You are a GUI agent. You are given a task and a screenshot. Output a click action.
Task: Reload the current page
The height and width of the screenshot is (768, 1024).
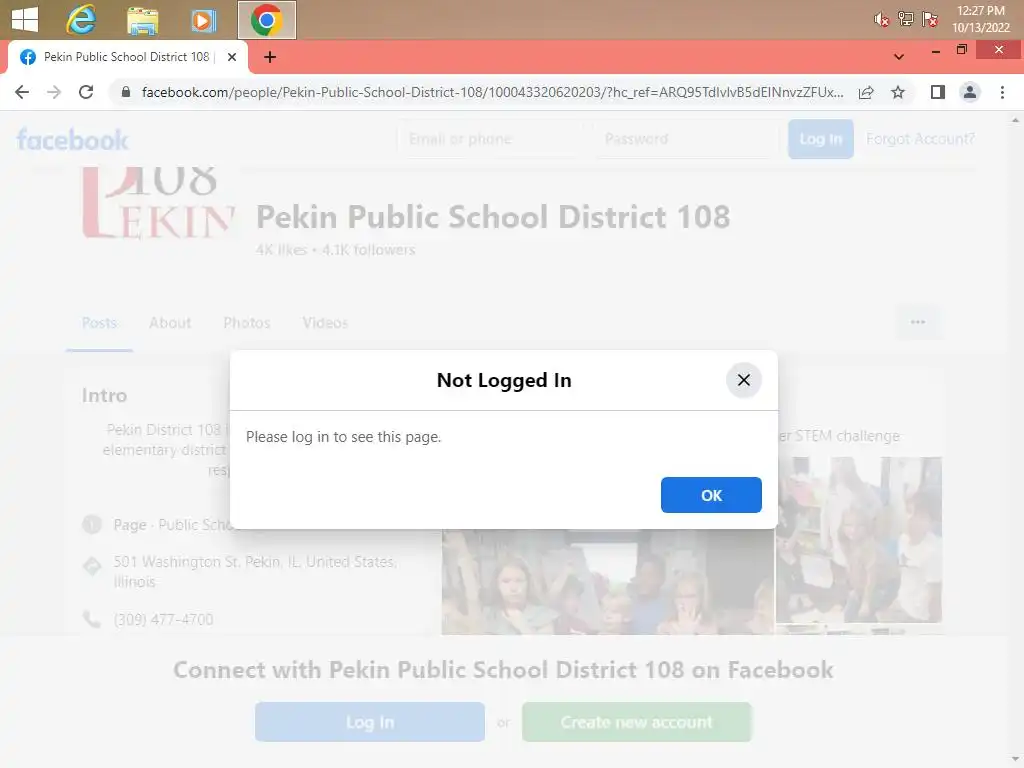pos(86,92)
